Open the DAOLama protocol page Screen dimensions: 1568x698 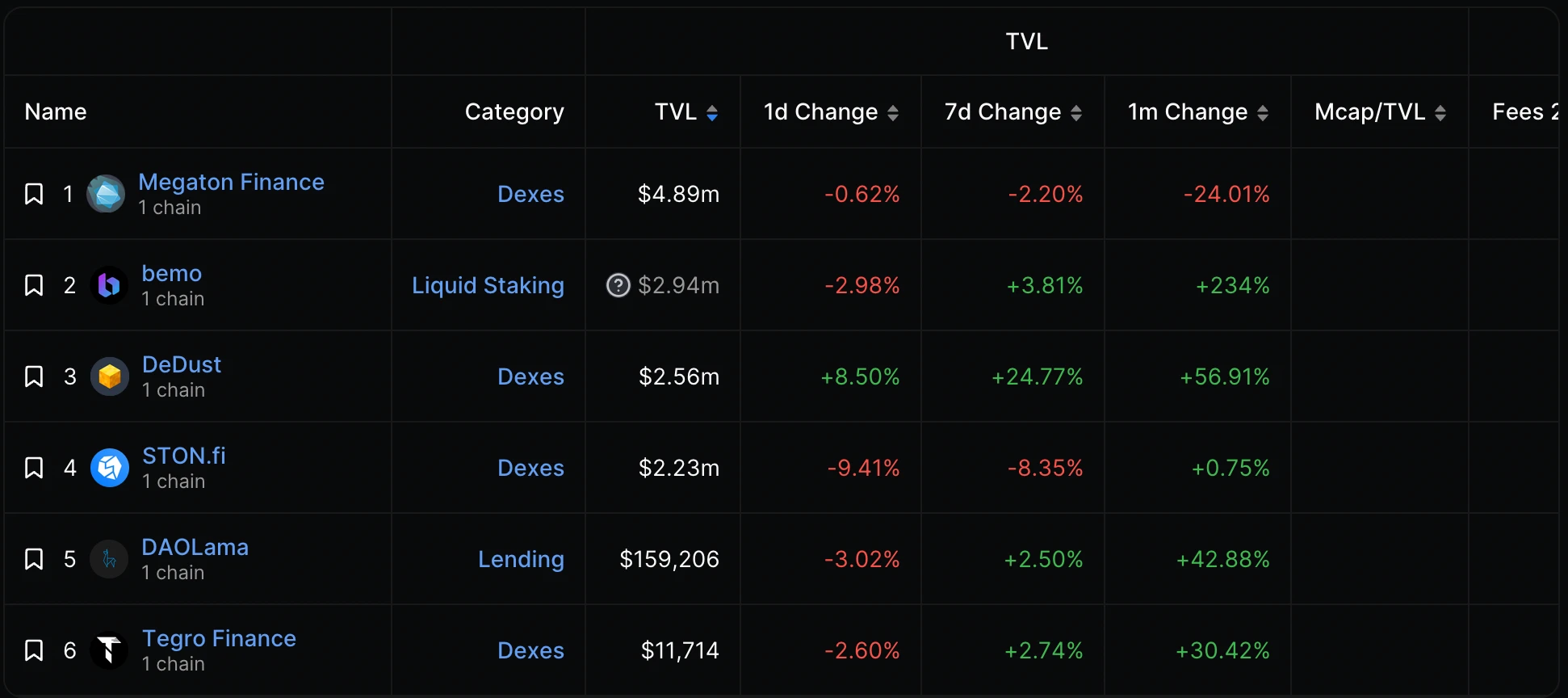point(195,547)
